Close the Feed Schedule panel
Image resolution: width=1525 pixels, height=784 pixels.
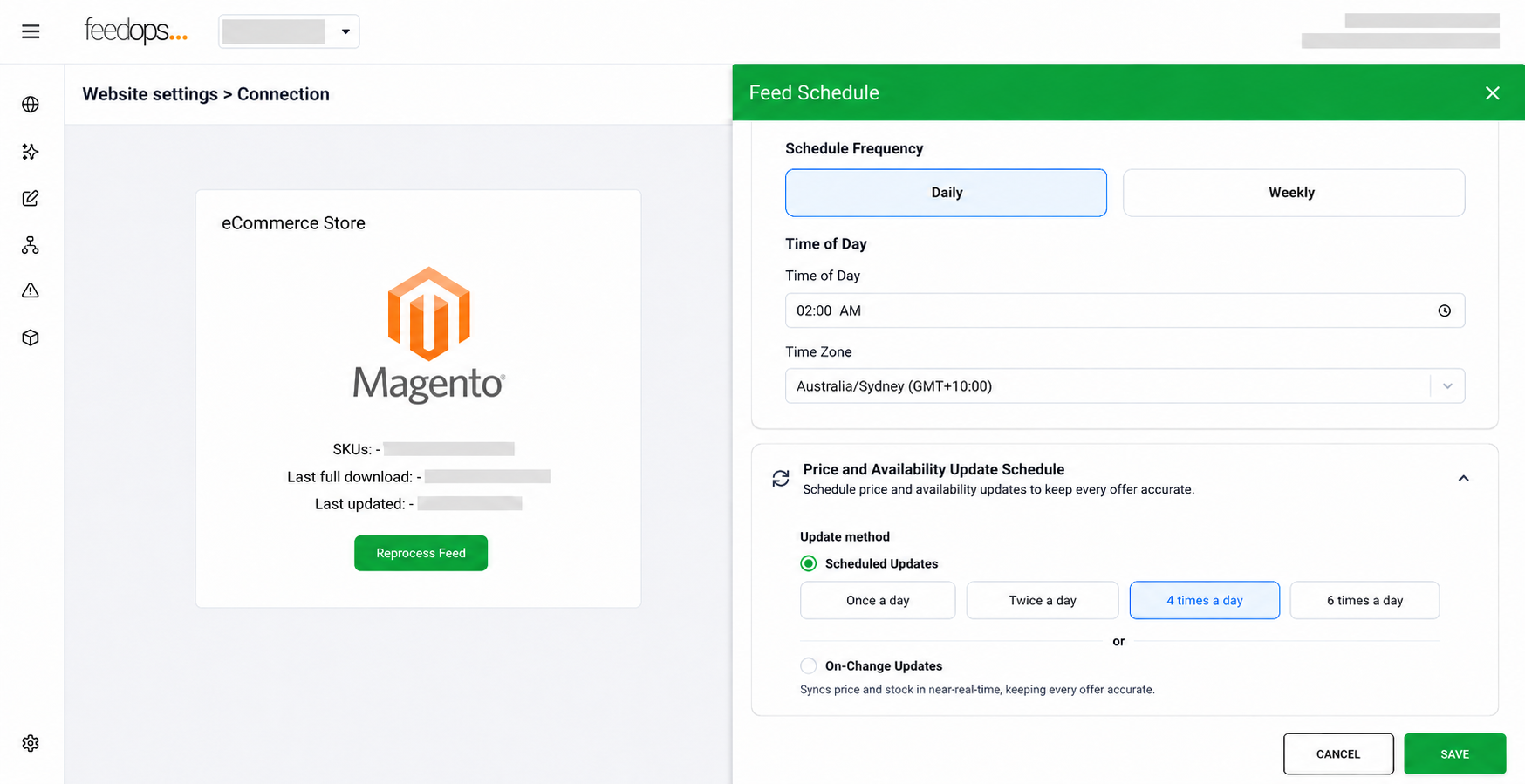pyautogui.click(x=1493, y=93)
